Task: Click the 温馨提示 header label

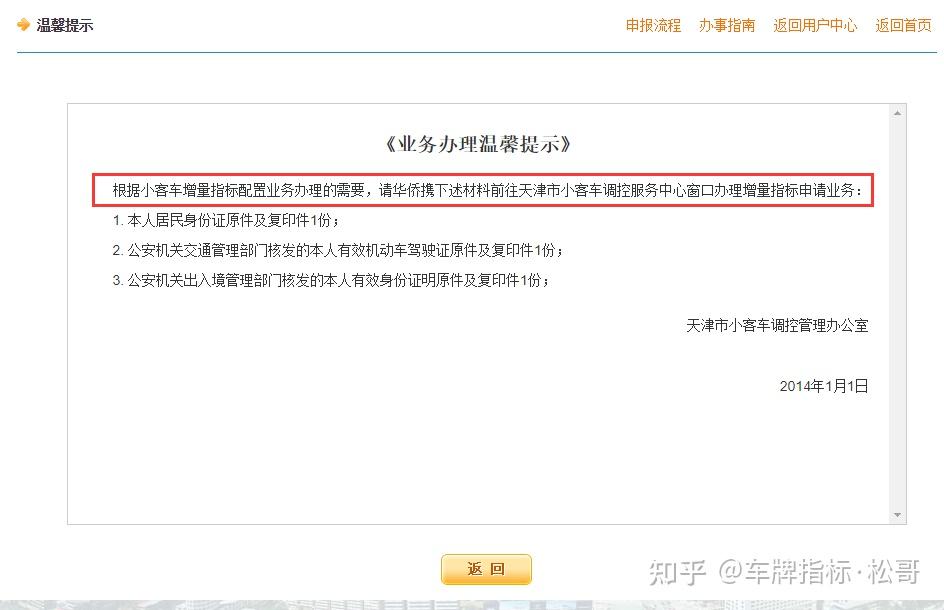Action: click(x=65, y=25)
